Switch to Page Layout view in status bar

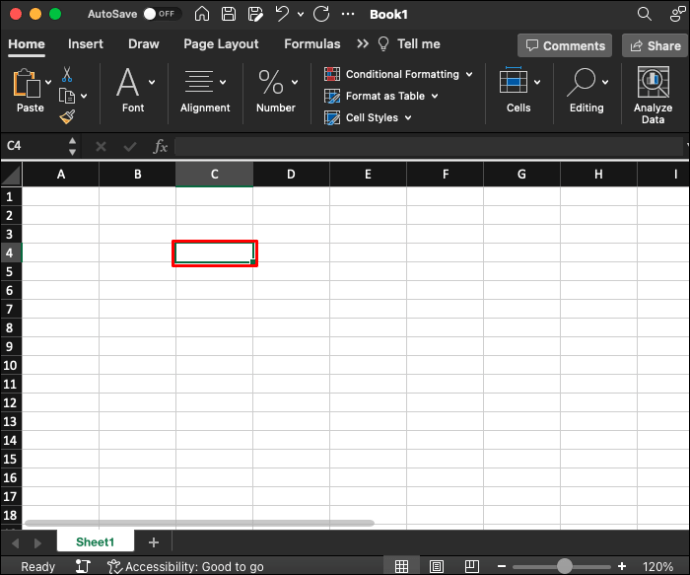[x=436, y=566]
